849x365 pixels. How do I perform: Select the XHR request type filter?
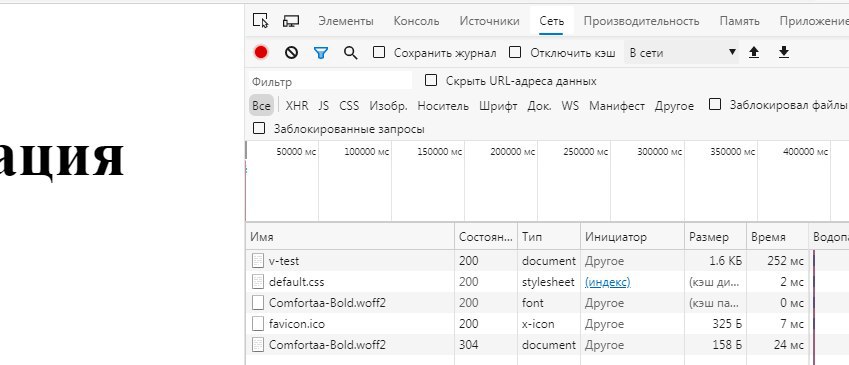click(x=297, y=106)
